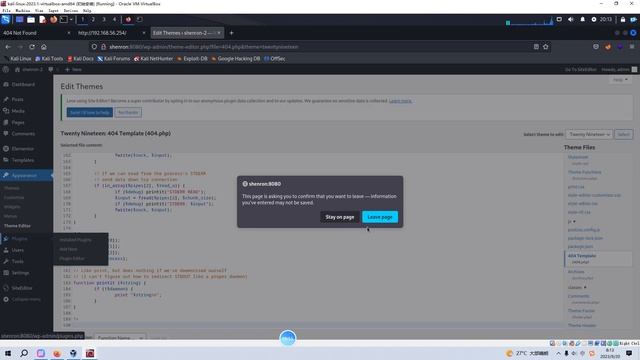Open Windows notification center icon

pos(629,353)
